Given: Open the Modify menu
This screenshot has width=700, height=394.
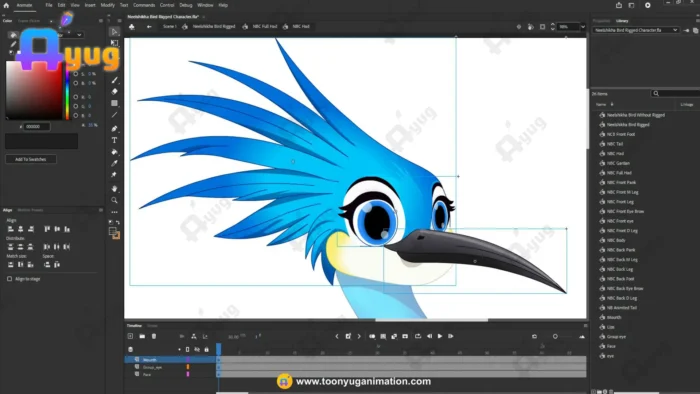Looking at the screenshot, I should tap(108, 5).
